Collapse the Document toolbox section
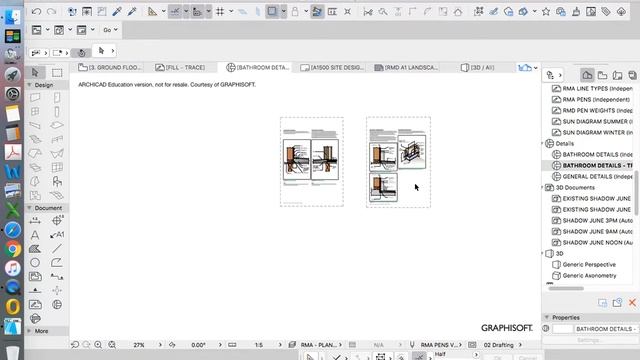The height and width of the screenshot is (360, 640). tap(29, 208)
